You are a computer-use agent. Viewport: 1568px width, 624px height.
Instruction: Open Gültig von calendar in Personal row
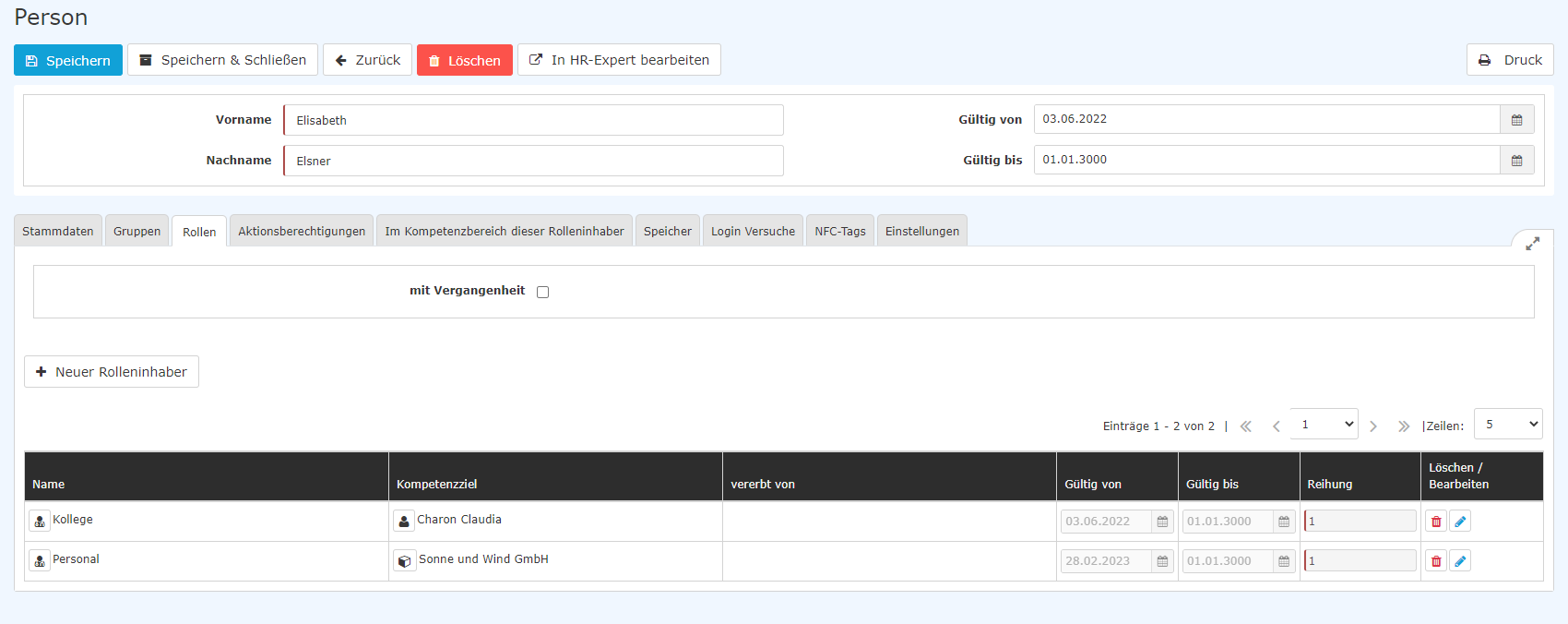pyautogui.click(x=1162, y=561)
